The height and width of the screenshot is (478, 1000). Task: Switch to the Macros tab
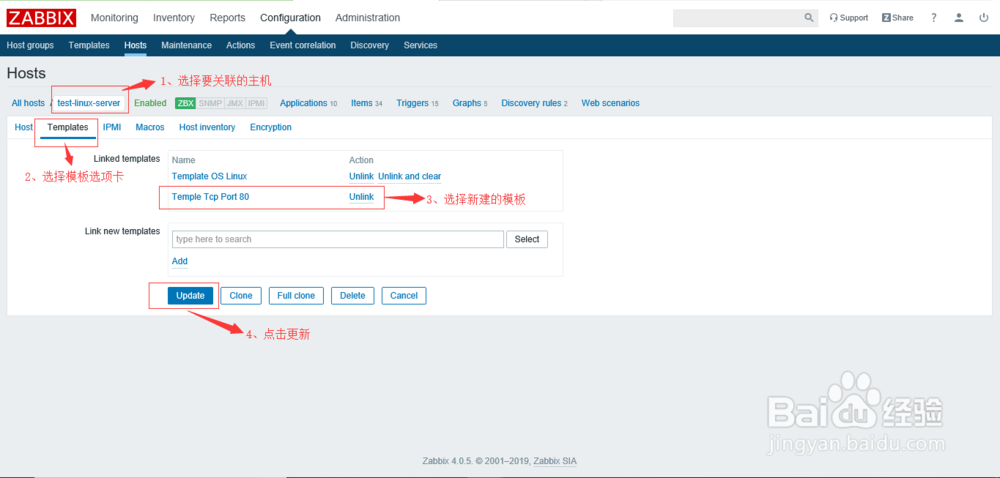point(150,127)
